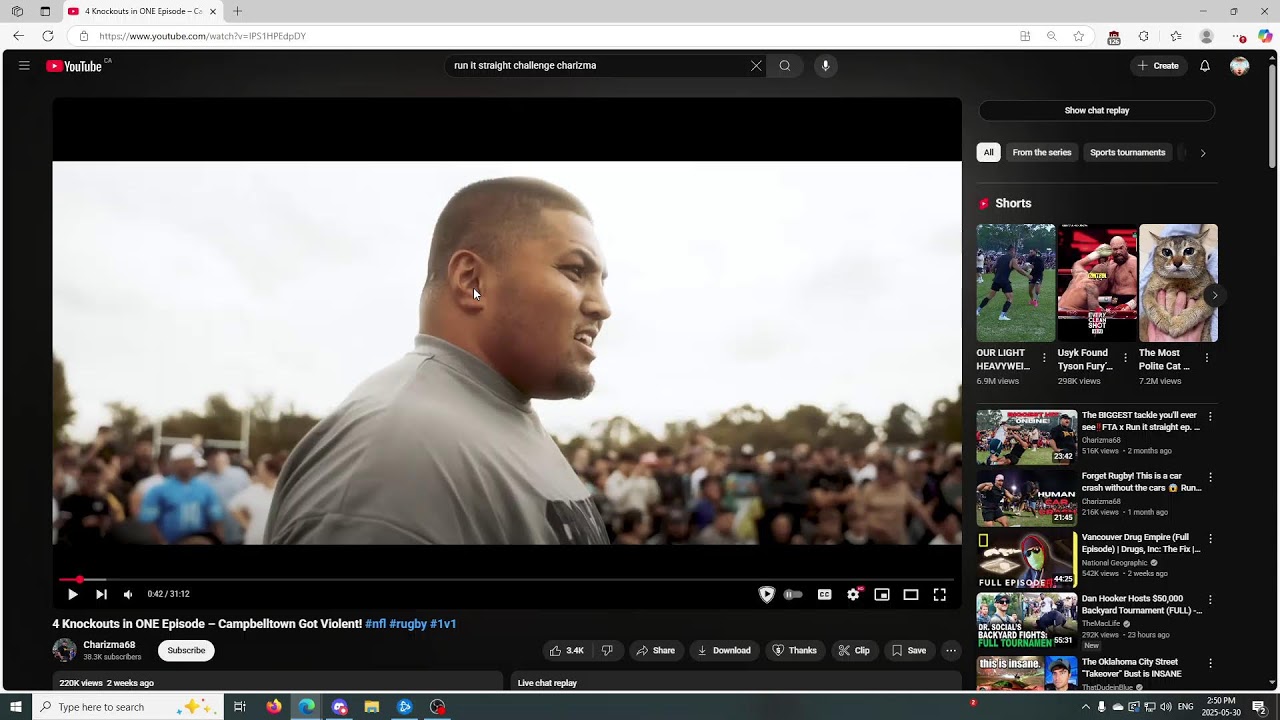Open video settings gear
The image size is (1280, 720).
click(x=853, y=594)
